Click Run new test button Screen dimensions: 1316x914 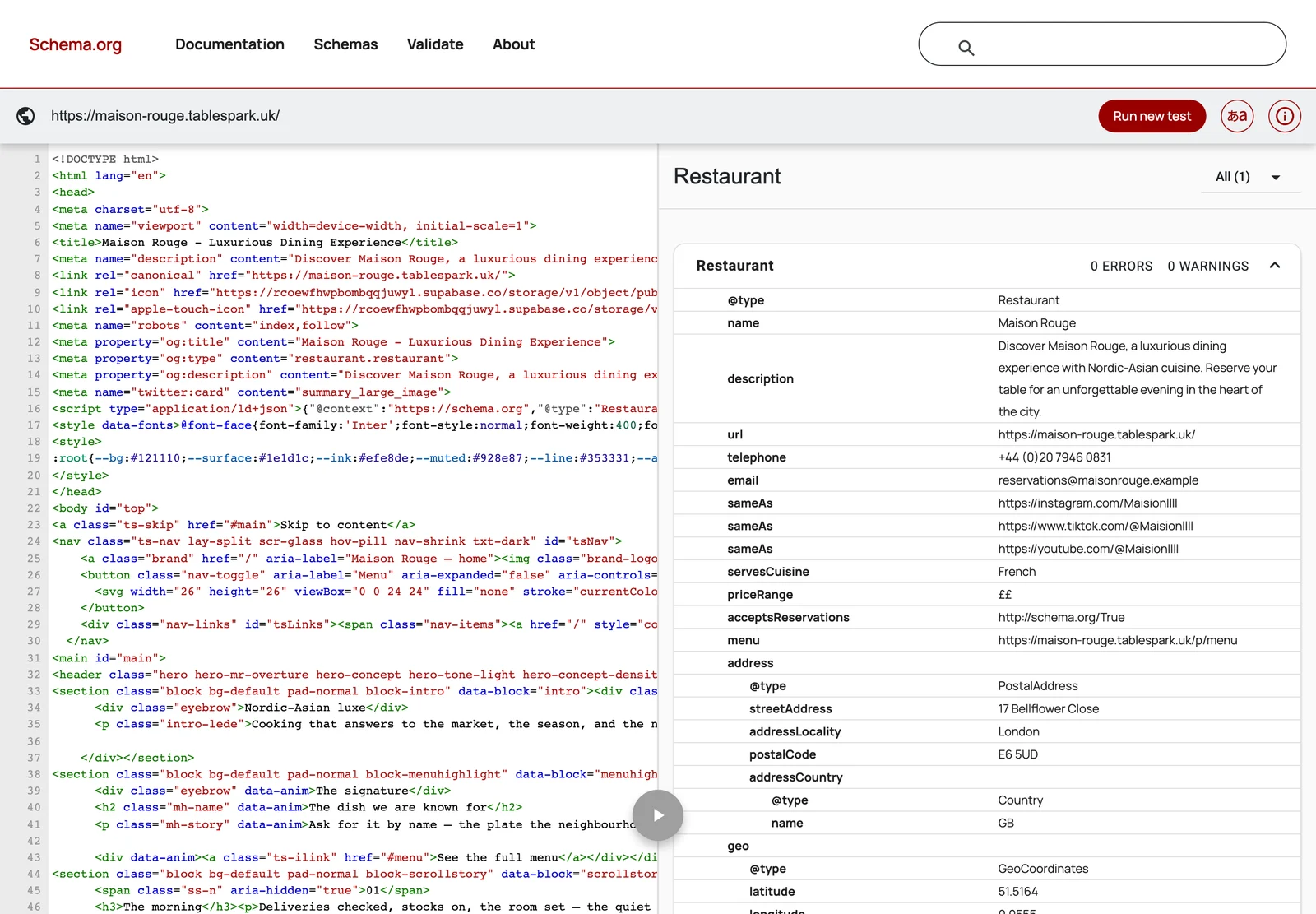[x=1151, y=116]
